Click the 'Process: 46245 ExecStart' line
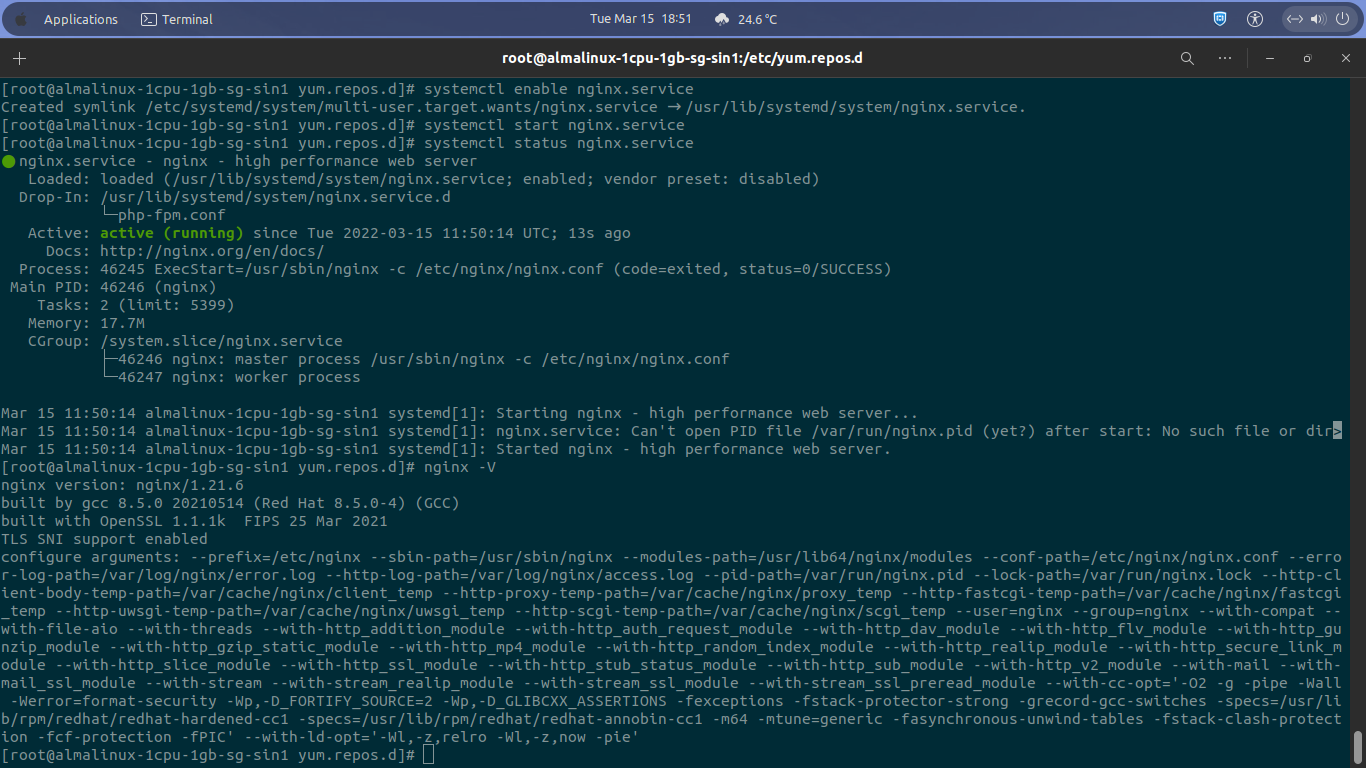1366x768 pixels. pos(454,269)
